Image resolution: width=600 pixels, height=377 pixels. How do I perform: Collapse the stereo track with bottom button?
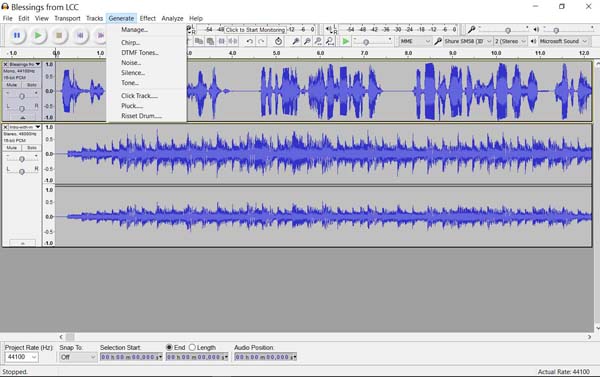(23, 243)
